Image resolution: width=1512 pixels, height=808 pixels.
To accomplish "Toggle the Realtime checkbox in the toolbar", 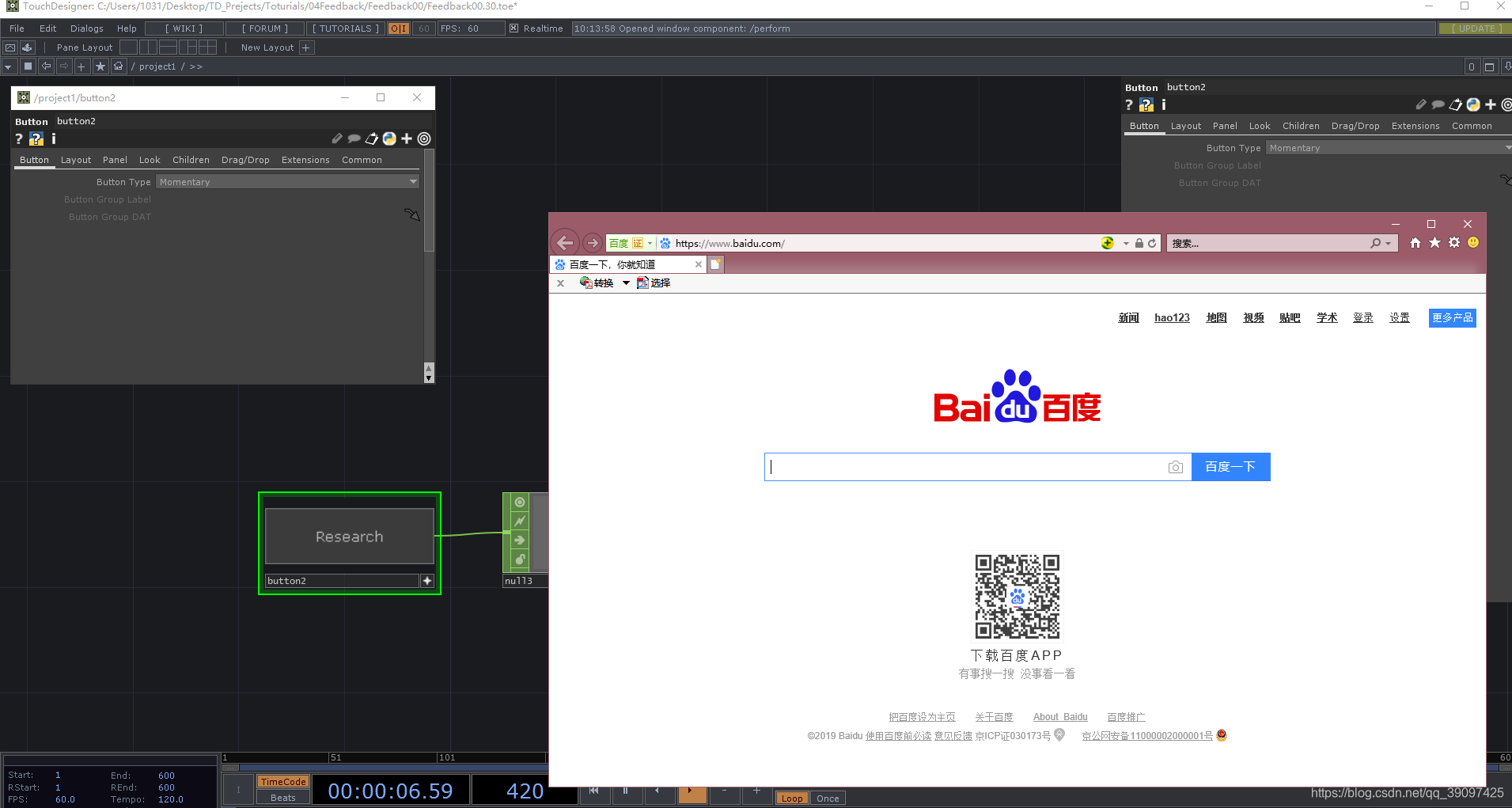I will tap(514, 28).
